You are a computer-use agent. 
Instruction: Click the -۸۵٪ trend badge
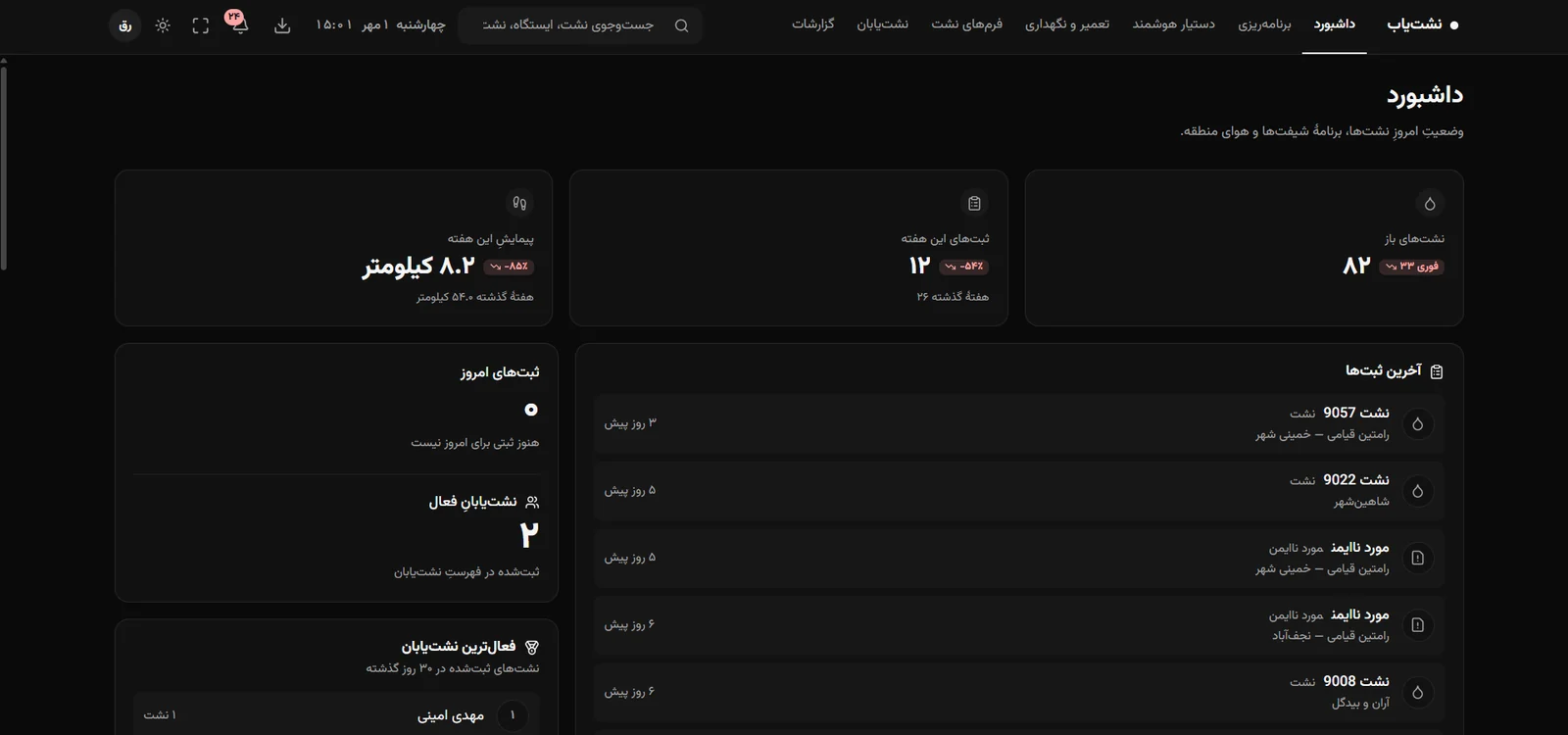(510, 267)
